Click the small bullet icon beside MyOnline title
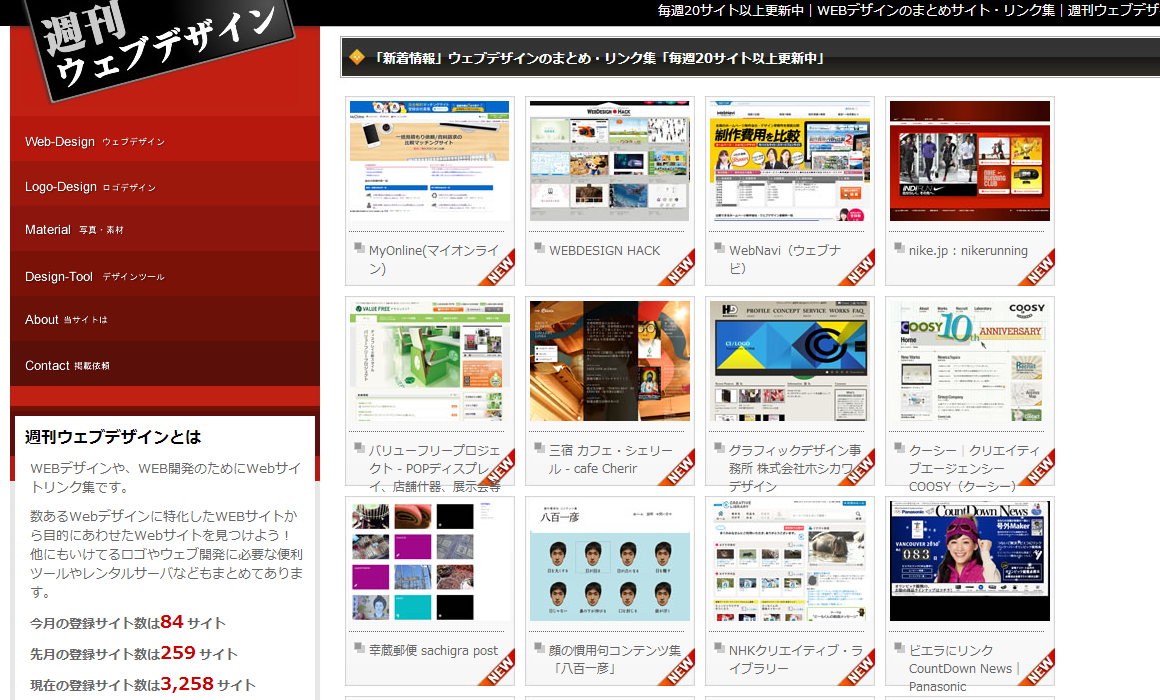1160x700 pixels. (x=359, y=248)
